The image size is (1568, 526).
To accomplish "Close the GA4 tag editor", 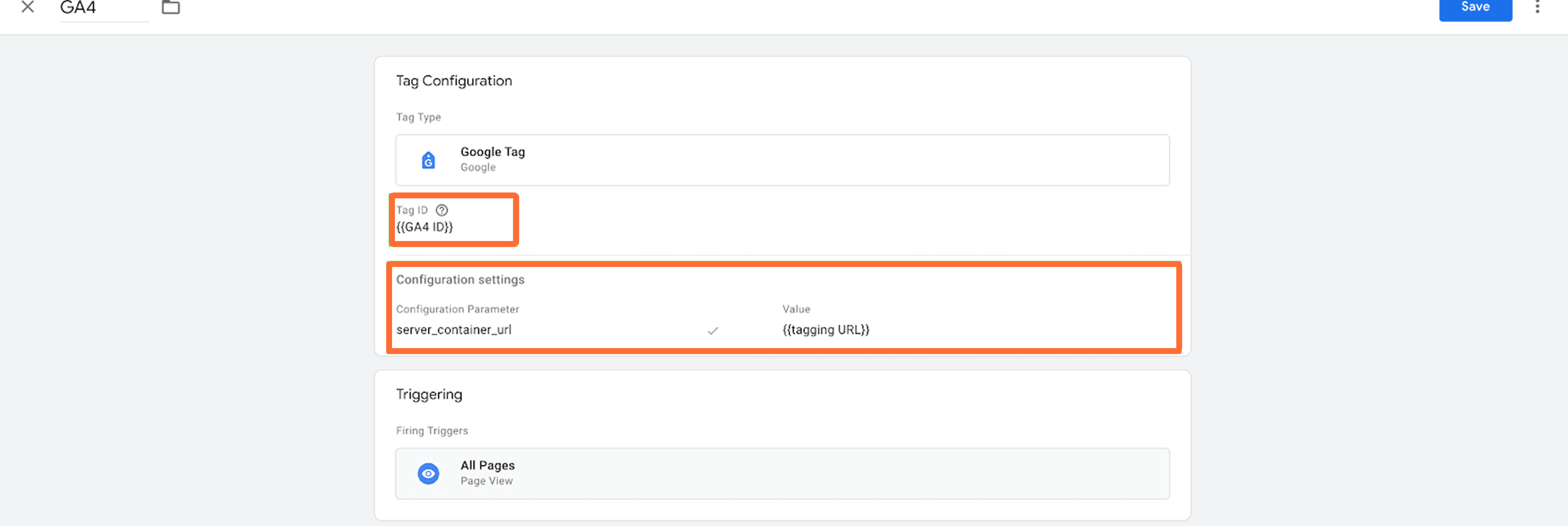I will (x=27, y=7).
